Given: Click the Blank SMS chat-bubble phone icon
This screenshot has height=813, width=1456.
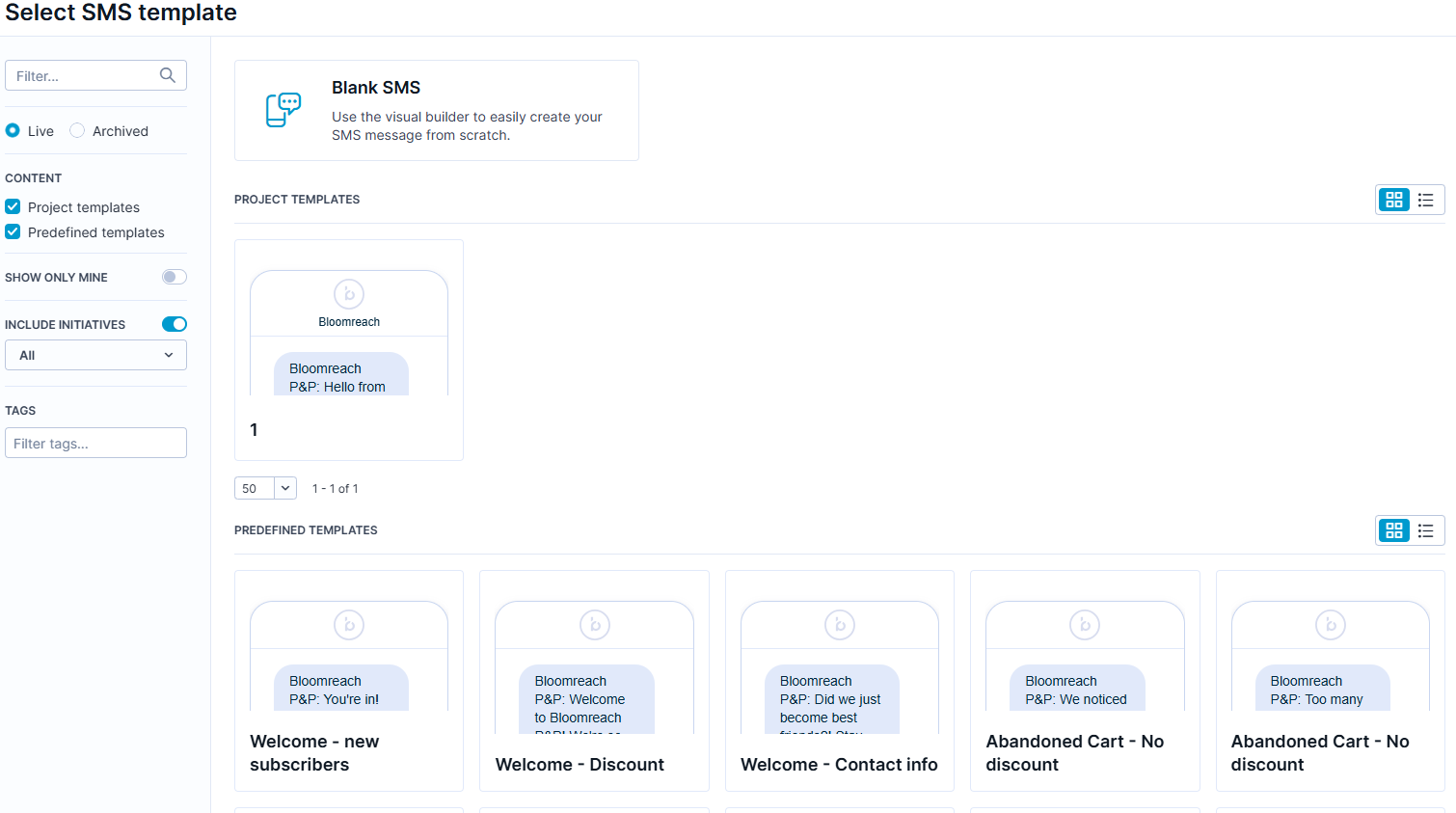Looking at the screenshot, I should [x=283, y=110].
